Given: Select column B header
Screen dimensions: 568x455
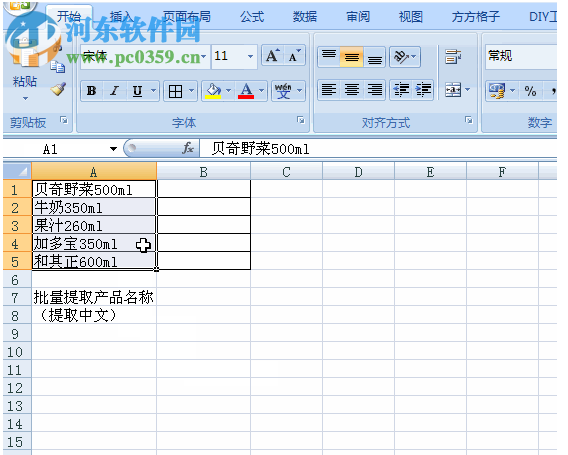Looking at the screenshot, I should pos(204,172).
